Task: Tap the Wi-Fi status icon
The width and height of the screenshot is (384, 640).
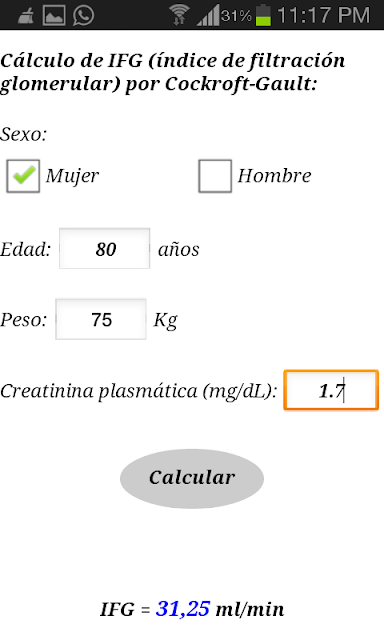Action: tap(179, 15)
